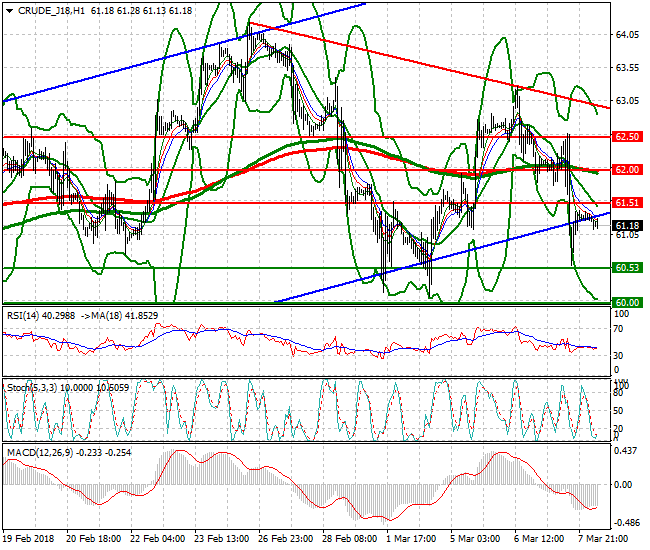Click the RSI 70 level scale value
650x550 pixels.
pos(618,329)
